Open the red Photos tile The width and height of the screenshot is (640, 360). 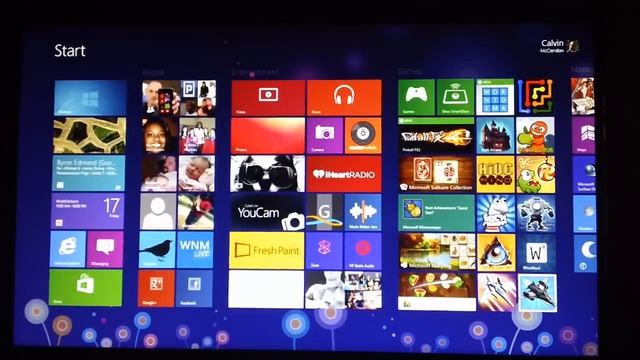pyautogui.click(x=268, y=136)
